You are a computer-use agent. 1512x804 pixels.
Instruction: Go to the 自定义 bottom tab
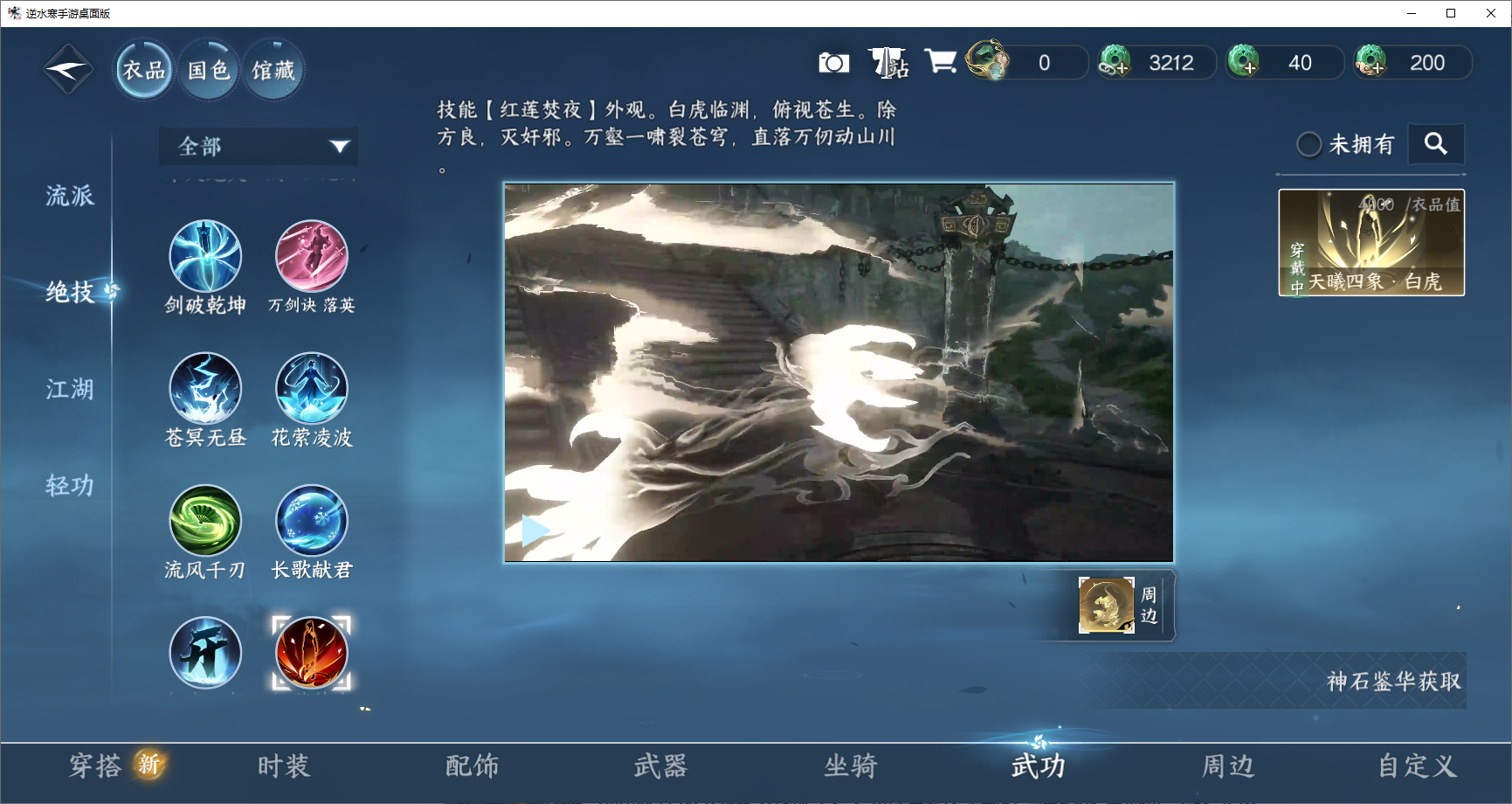(x=1417, y=766)
